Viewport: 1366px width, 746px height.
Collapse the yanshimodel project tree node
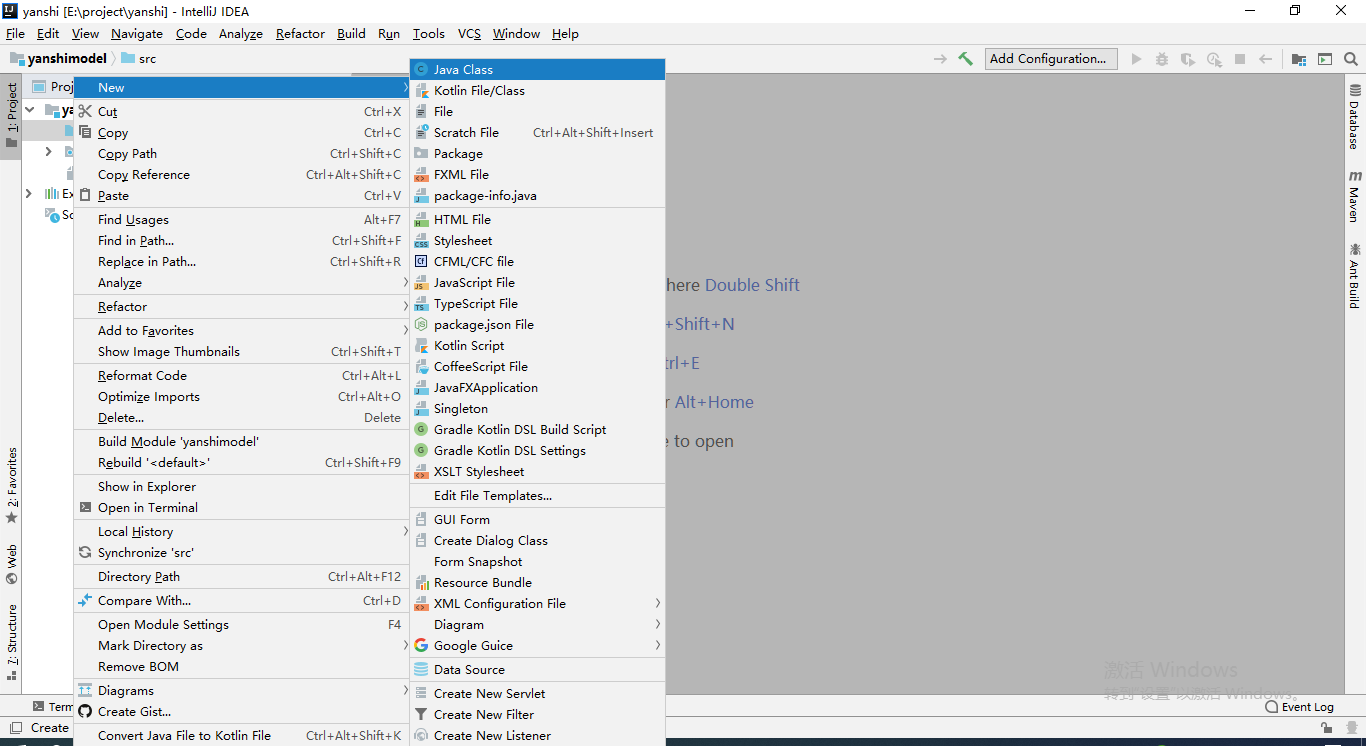coord(30,110)
